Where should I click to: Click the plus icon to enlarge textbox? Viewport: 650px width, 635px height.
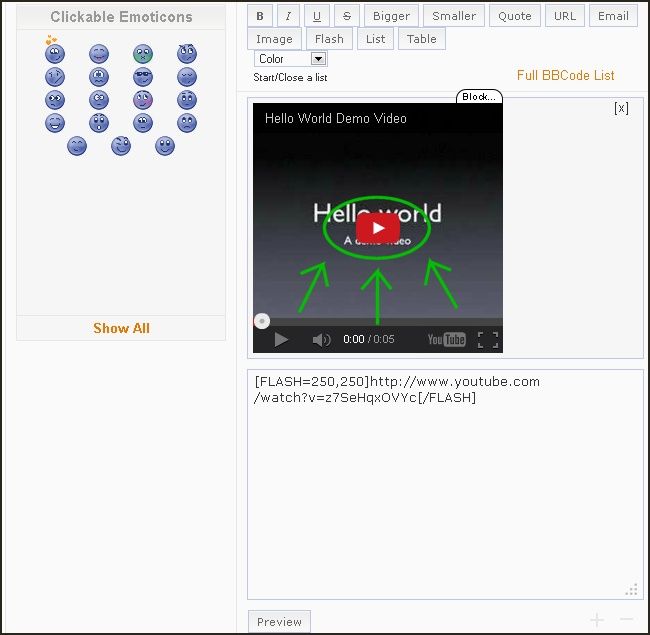pyautogui.click(x=597, y=620)
